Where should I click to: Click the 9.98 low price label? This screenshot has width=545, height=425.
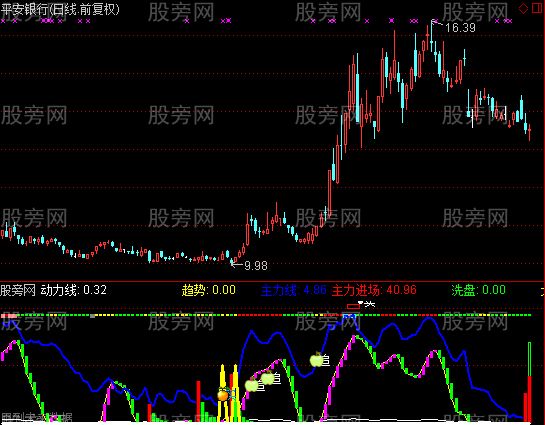(x=256, y=266)
